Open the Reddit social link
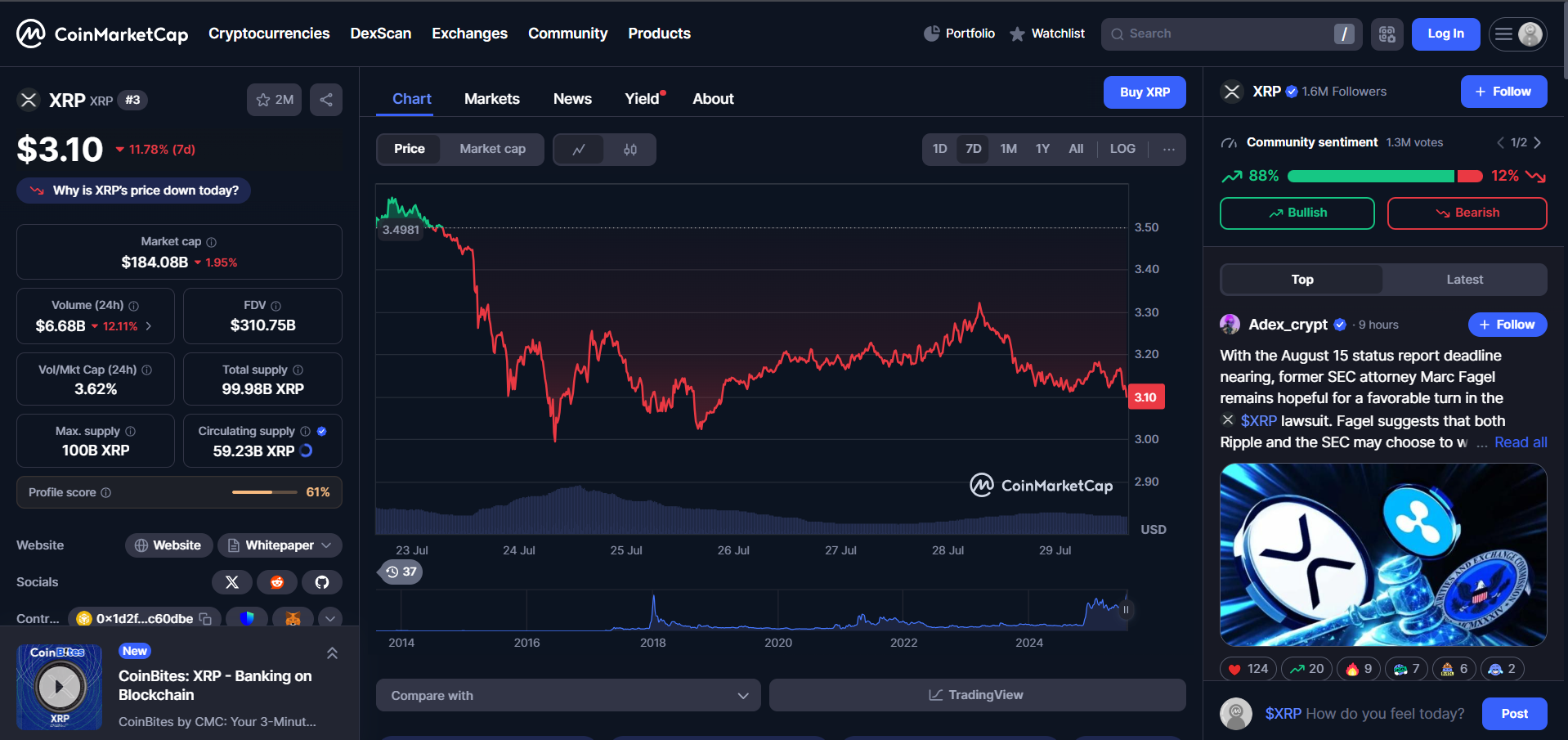This screenshot has width=1568, height=740. [x=277, y=582]
